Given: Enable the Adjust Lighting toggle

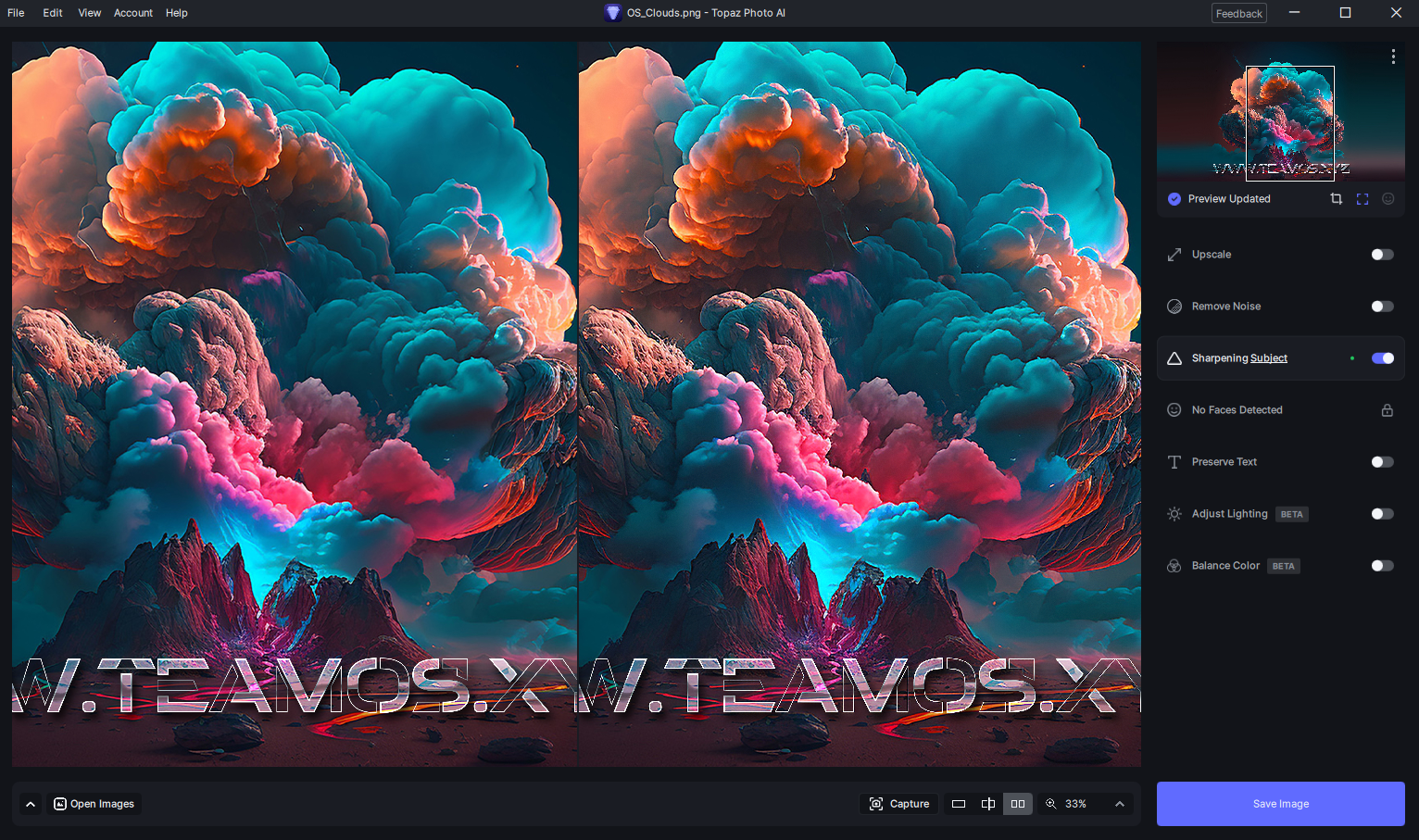Looking at the screenshot, I should pos(1382,514).
